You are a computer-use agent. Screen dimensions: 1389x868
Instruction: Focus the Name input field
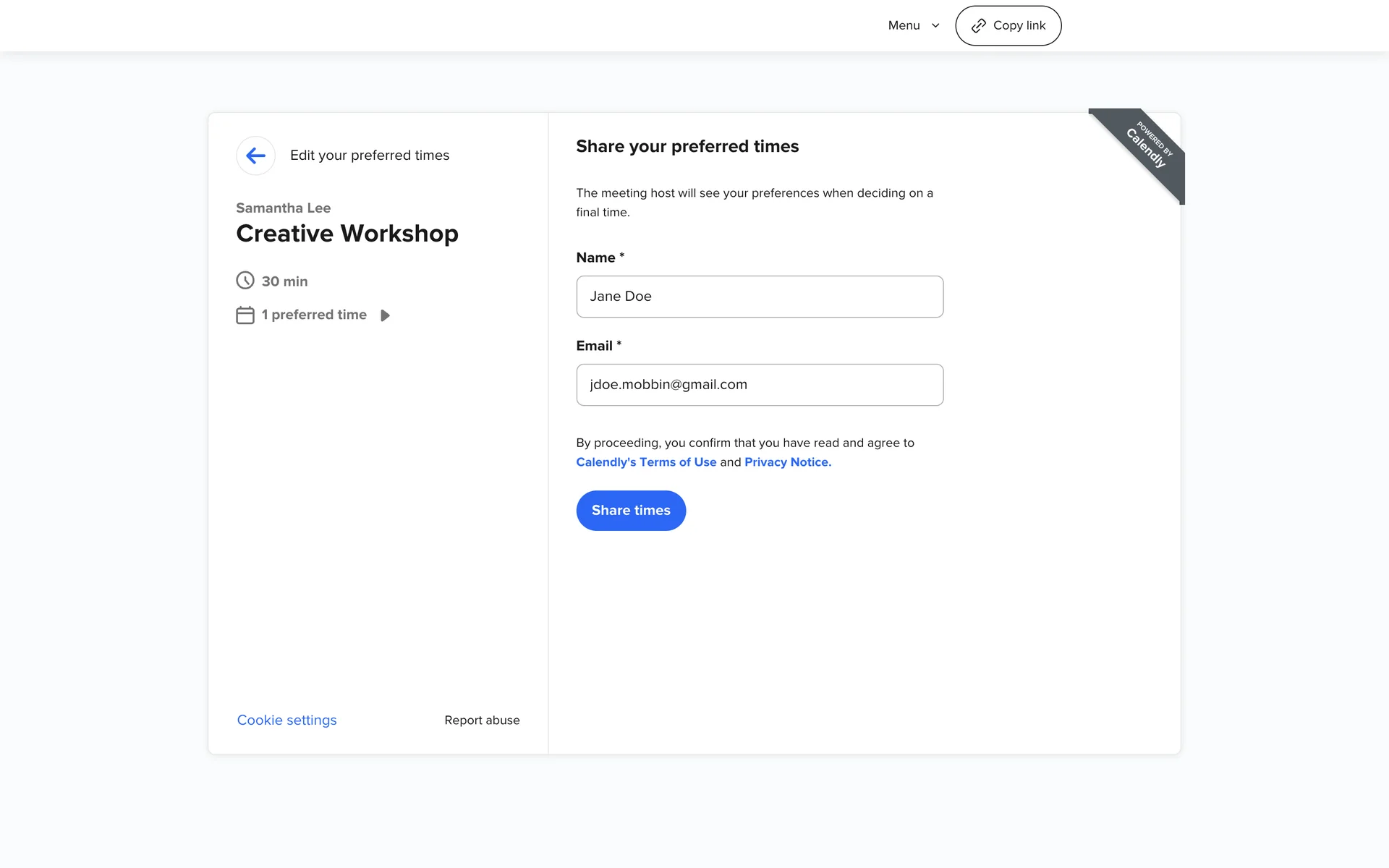[x=760, y=297]
